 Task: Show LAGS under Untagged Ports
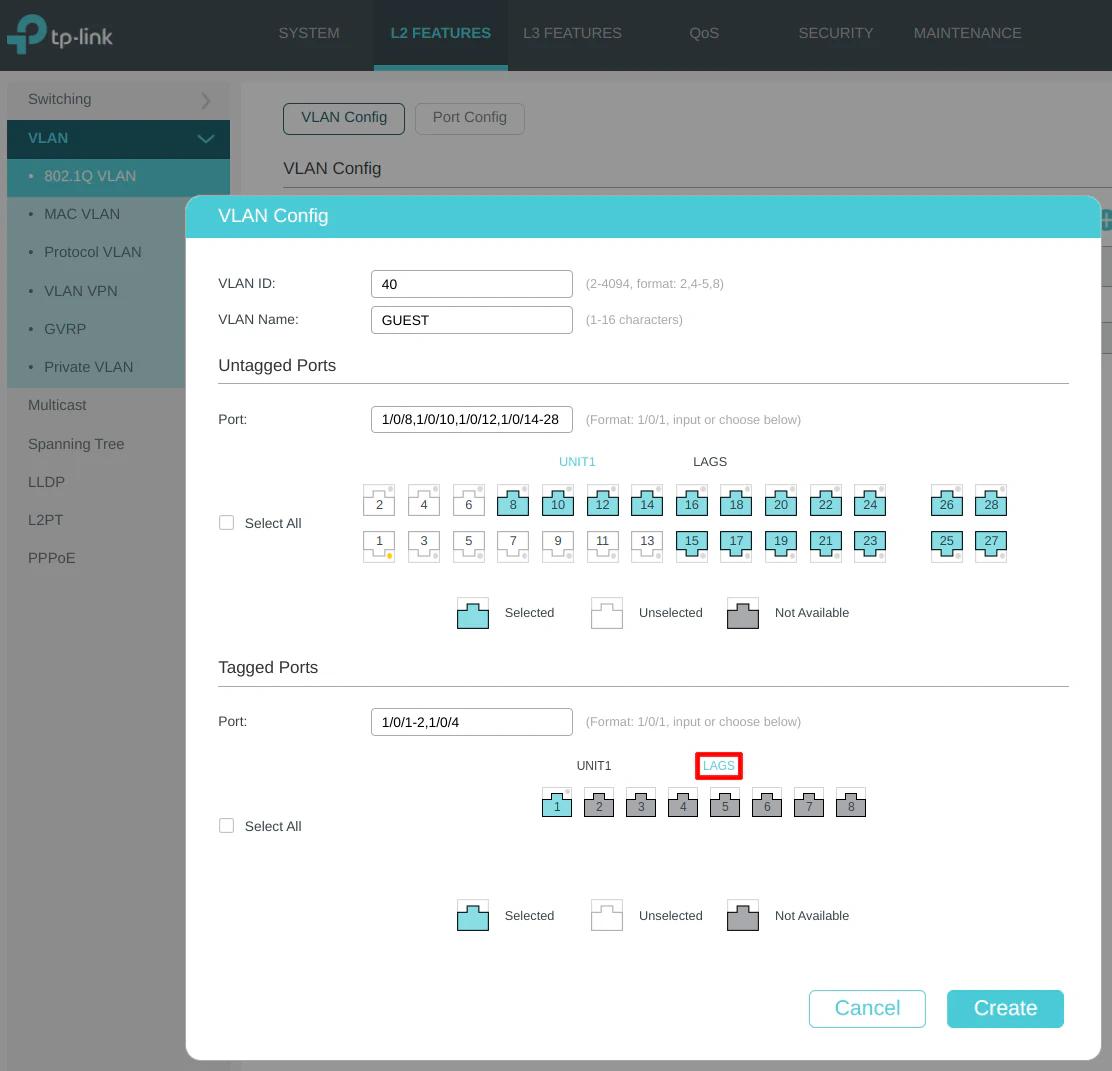click(710, 462)
